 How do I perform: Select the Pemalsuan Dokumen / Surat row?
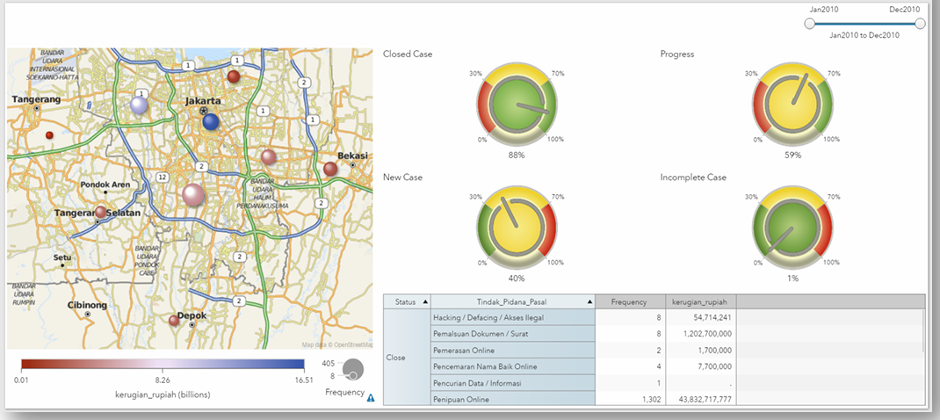(x=513, y=334)
